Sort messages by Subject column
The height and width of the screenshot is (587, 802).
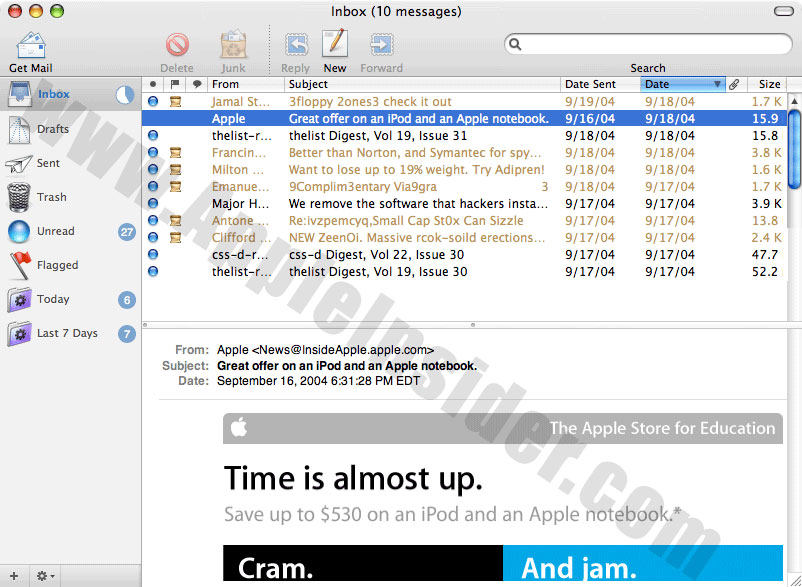point(422,84)
